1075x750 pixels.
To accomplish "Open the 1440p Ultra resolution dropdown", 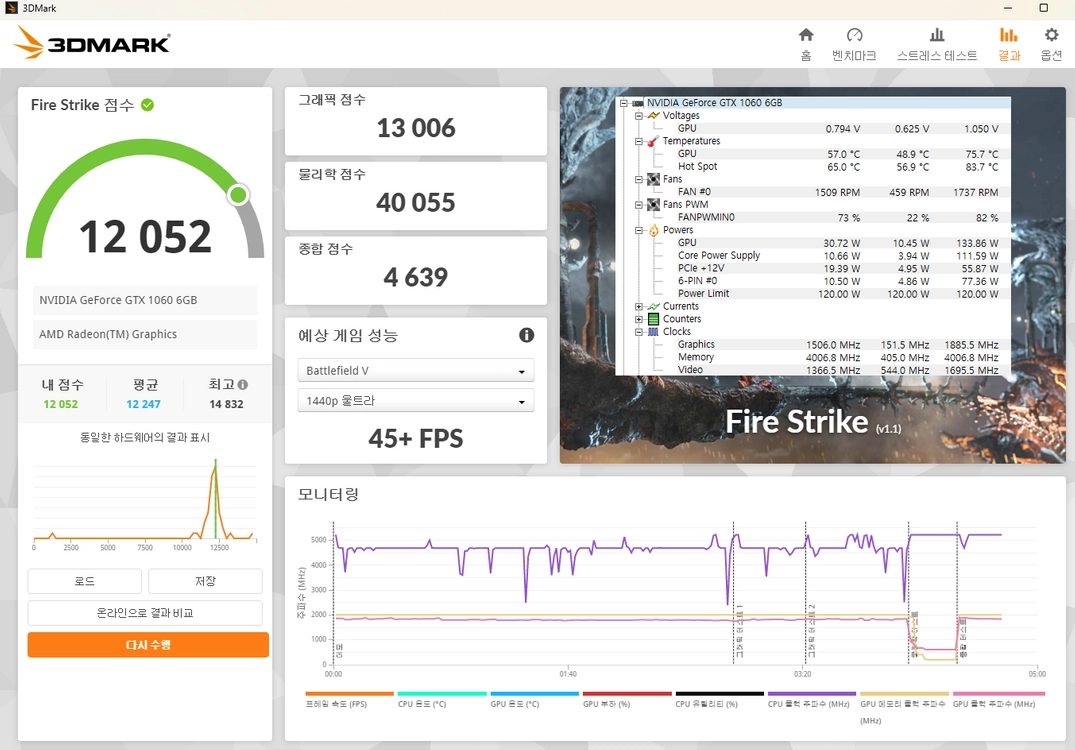I will pyautogui.click(x=415, y=400).
